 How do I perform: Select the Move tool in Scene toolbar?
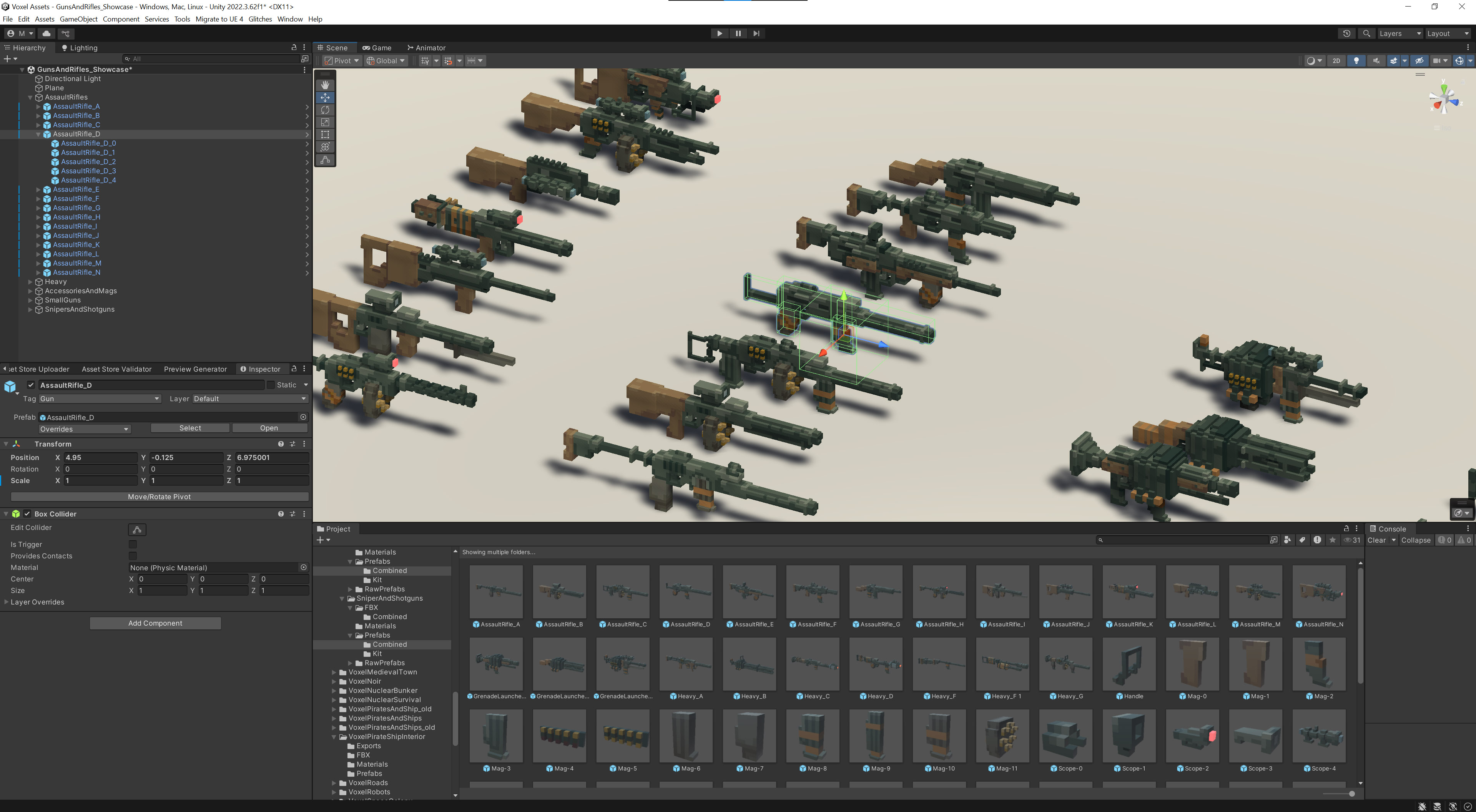click(325, 98)
